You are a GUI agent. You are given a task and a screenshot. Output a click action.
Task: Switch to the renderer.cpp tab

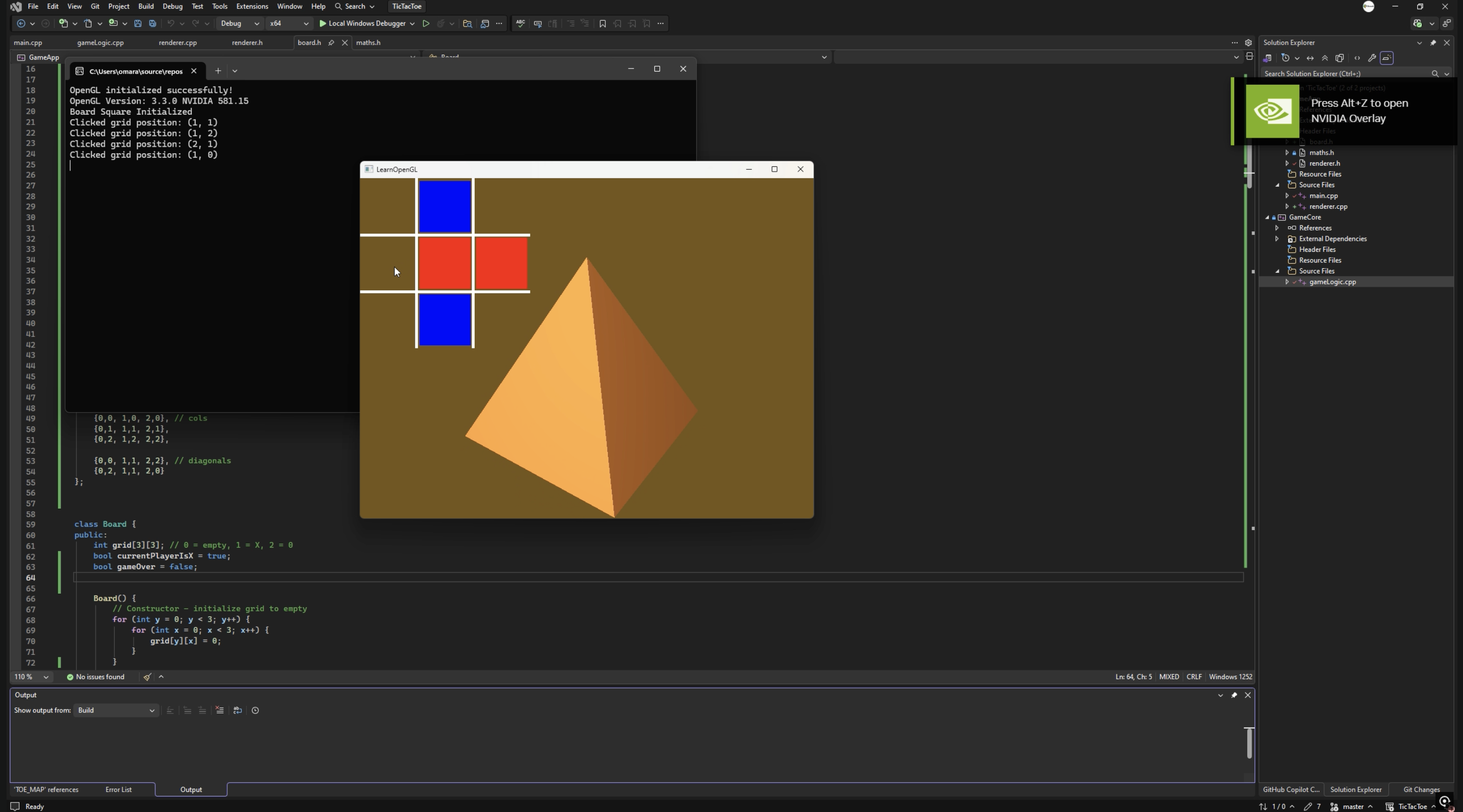178,43
